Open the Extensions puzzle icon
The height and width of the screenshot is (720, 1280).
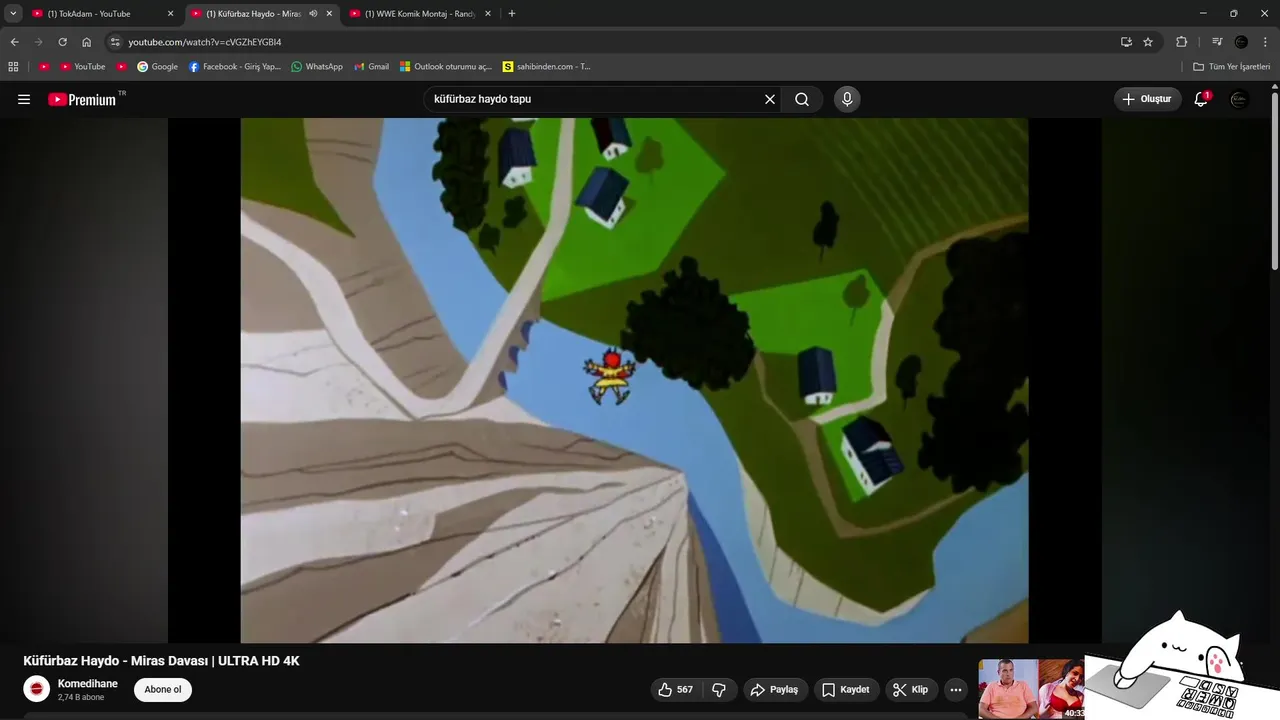click(1181, 42)
